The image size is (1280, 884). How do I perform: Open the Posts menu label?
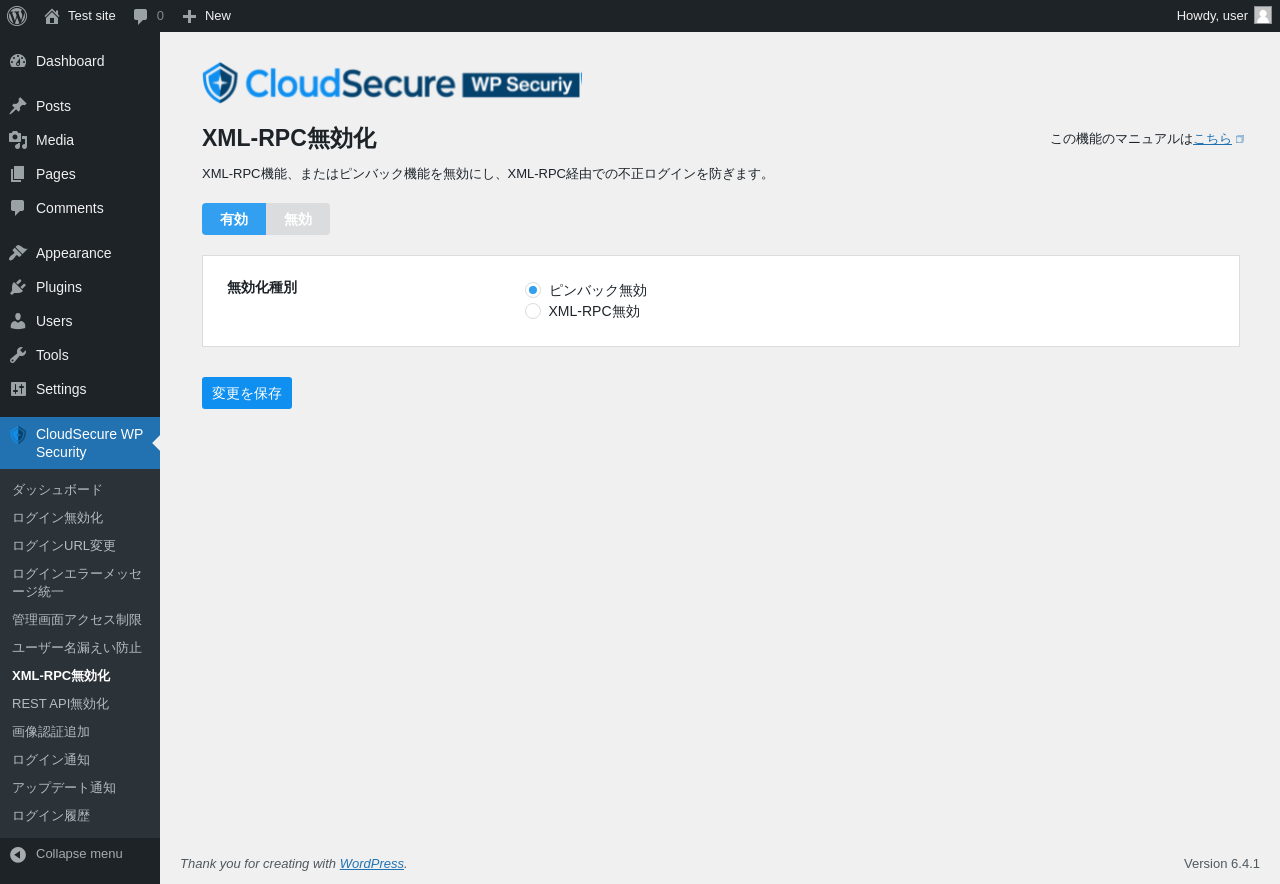[x=53, y=106]
